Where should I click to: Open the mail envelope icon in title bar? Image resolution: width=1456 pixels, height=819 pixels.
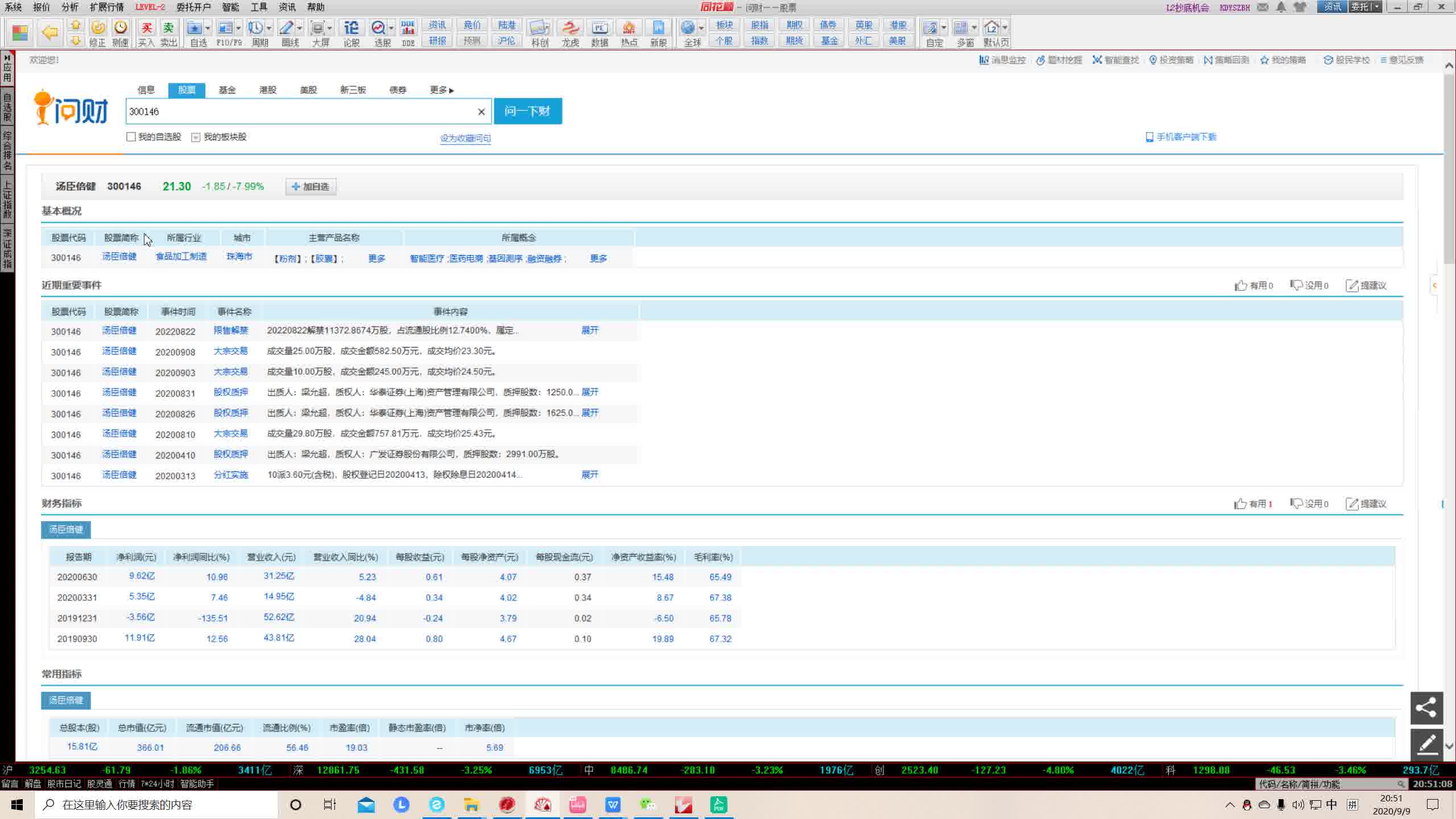(x=1263, y=7)
